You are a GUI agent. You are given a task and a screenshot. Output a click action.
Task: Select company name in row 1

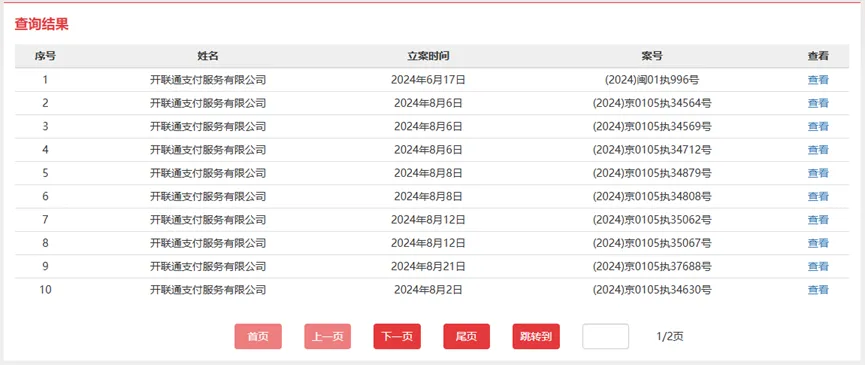tap(208, 80)
